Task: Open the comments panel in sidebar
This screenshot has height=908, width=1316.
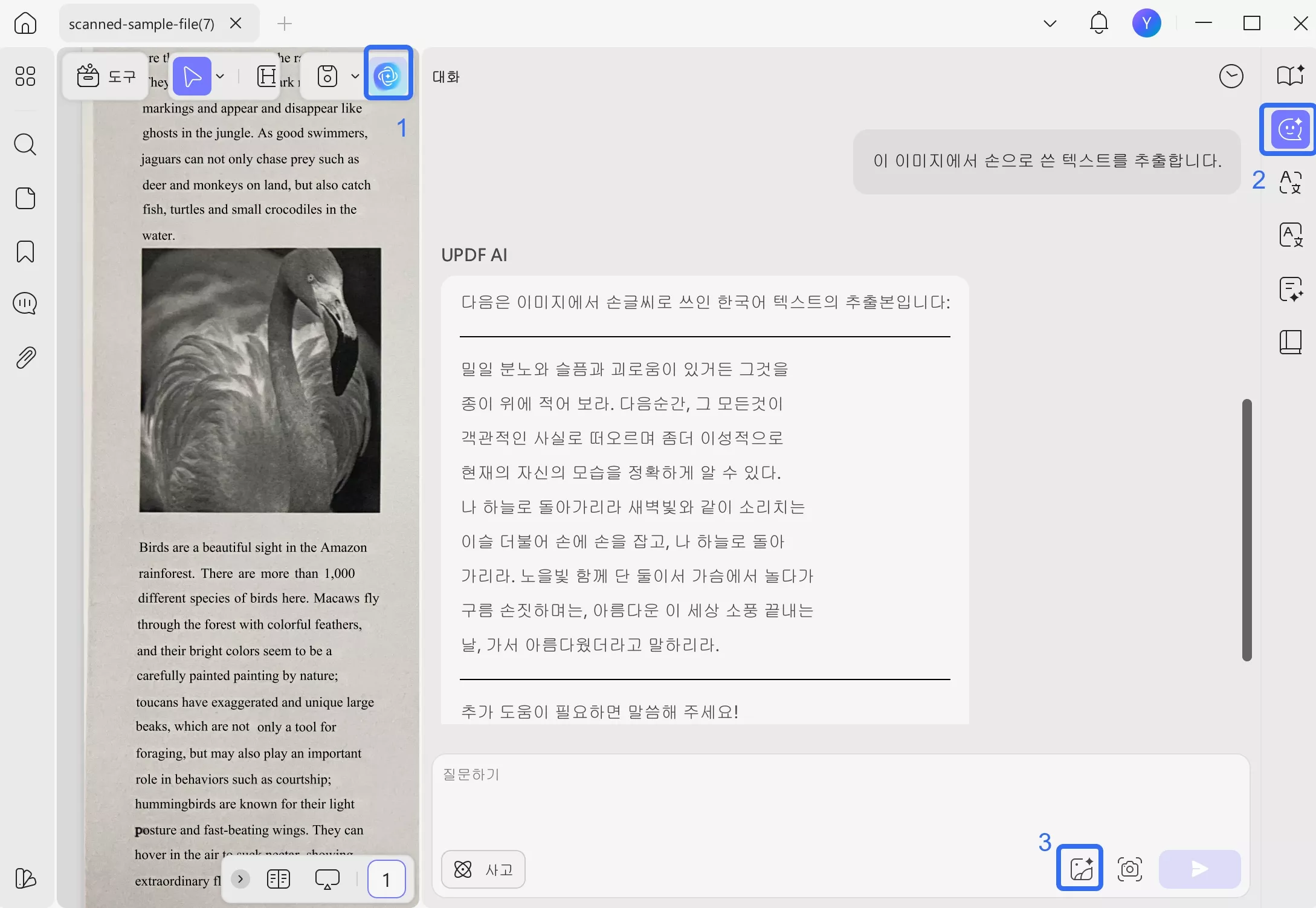Action: pos(25,304)
